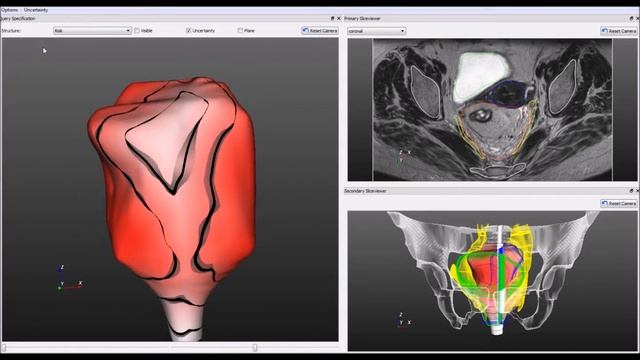Click the Query Specification panel title
The image size is (640, 360).
pos(18,18)
